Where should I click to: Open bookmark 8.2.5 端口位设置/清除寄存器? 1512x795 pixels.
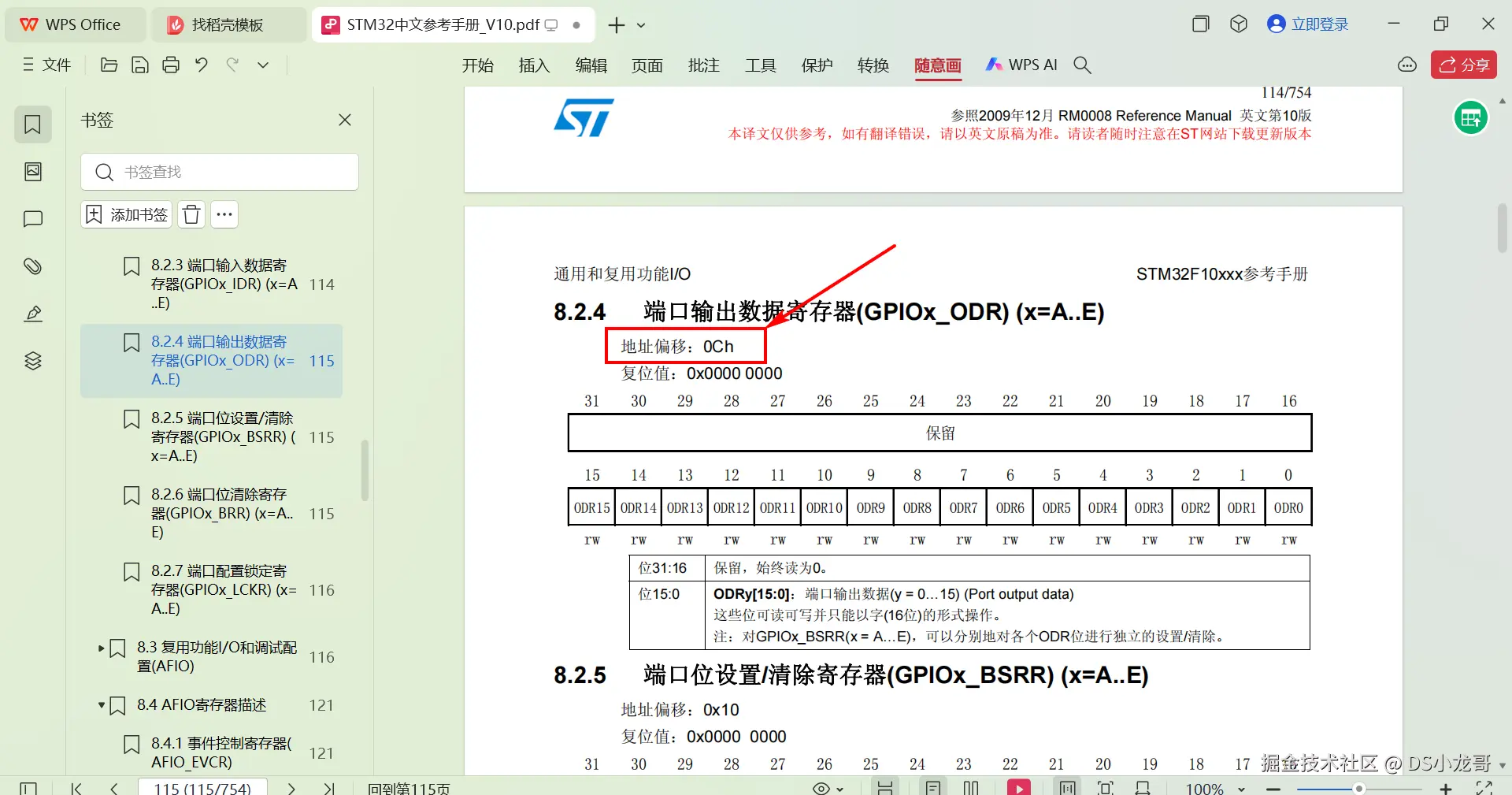pyautogui.click(x=211, y=437)
